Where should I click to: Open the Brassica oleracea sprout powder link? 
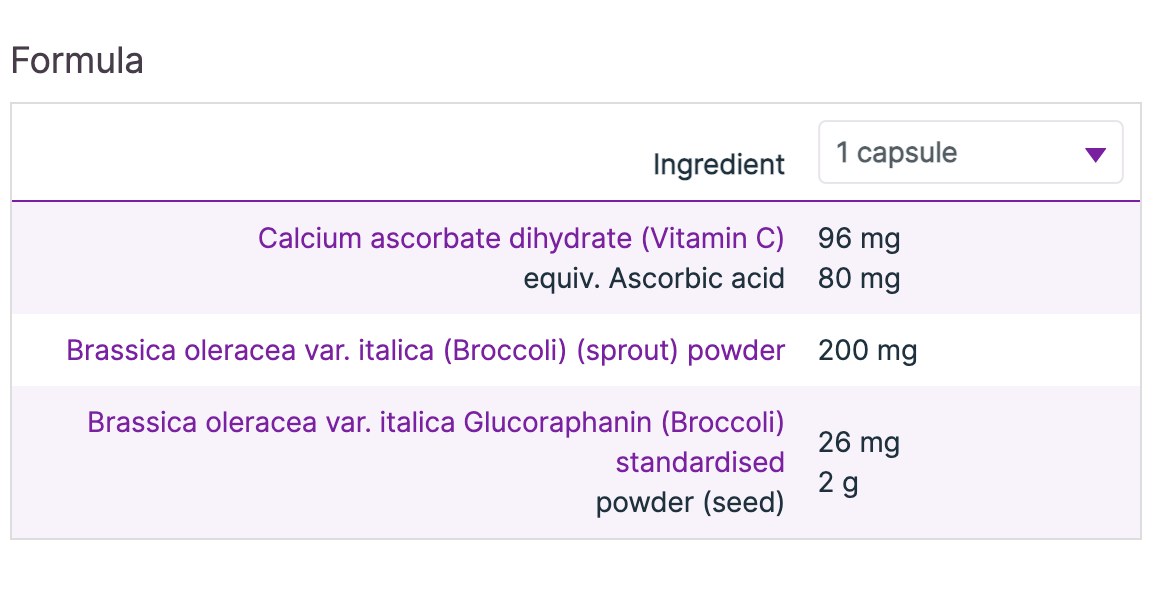(x=425, y=351)
